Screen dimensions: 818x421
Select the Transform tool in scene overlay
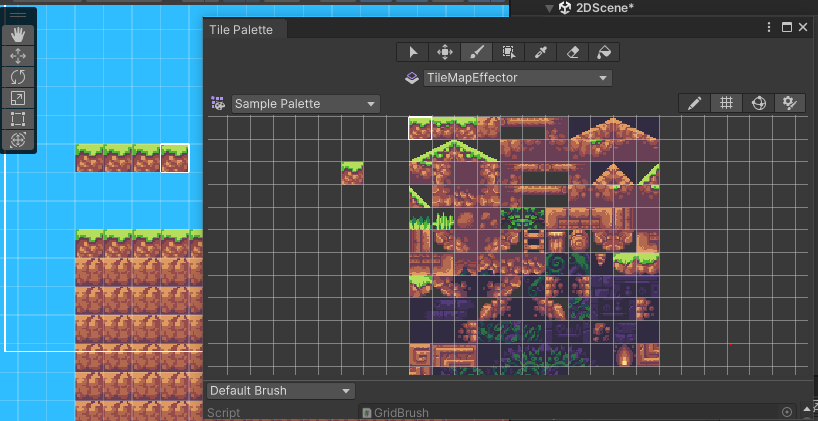18,139
